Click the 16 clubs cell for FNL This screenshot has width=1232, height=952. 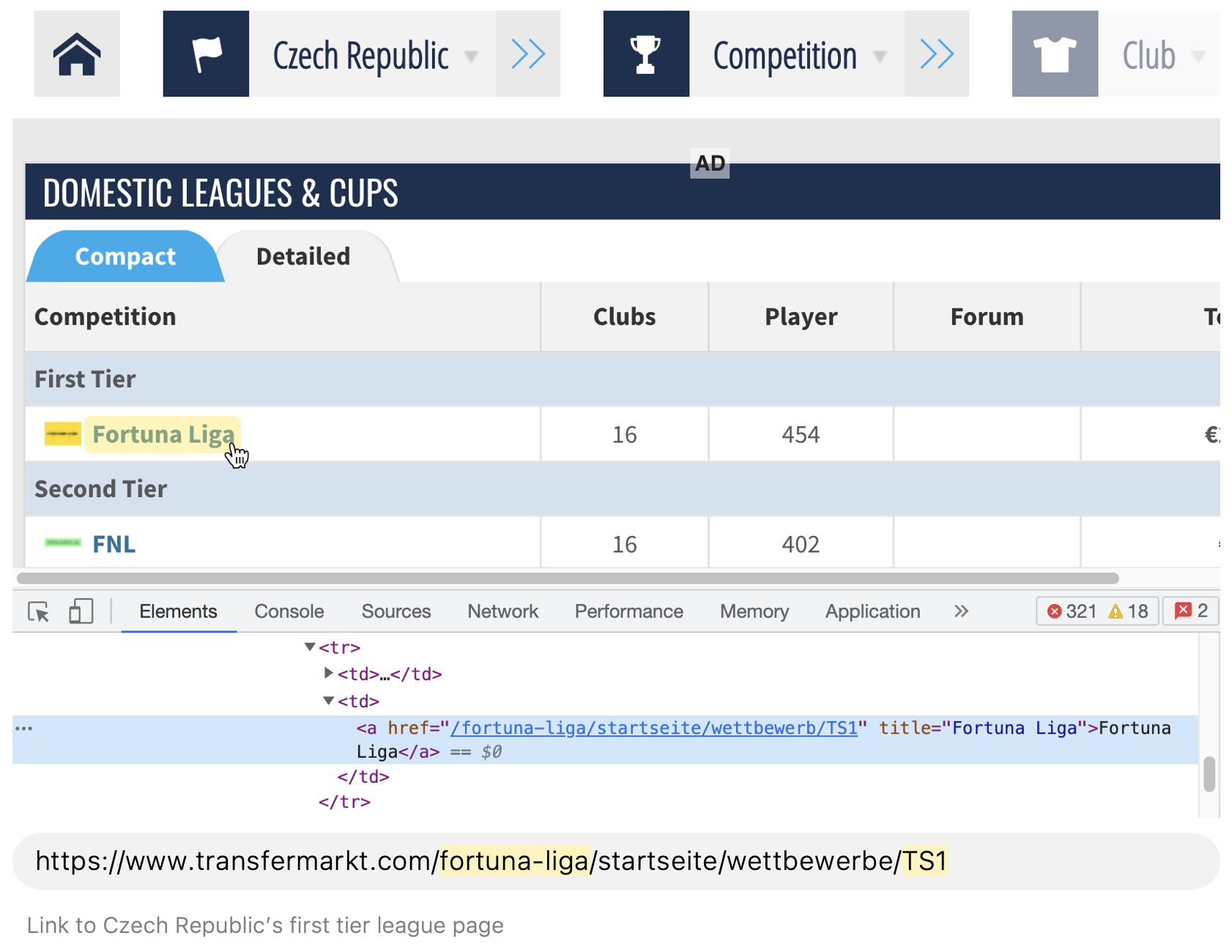click(x=625, y=544)
